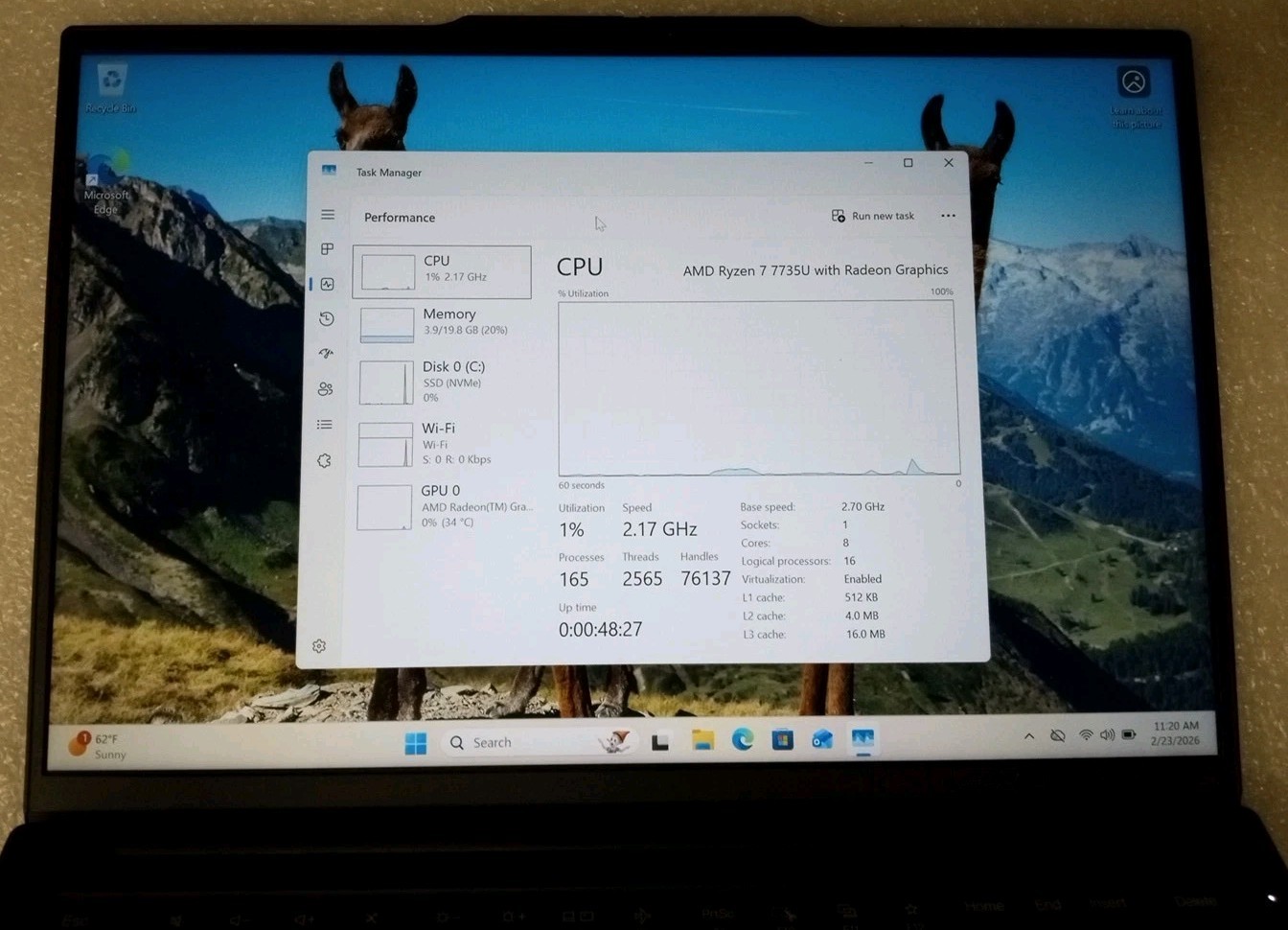This screenshot has width=1288, height=930.
Task: Click the Wi-Fi network tray icon
Action: click(x=1086, y=735)
